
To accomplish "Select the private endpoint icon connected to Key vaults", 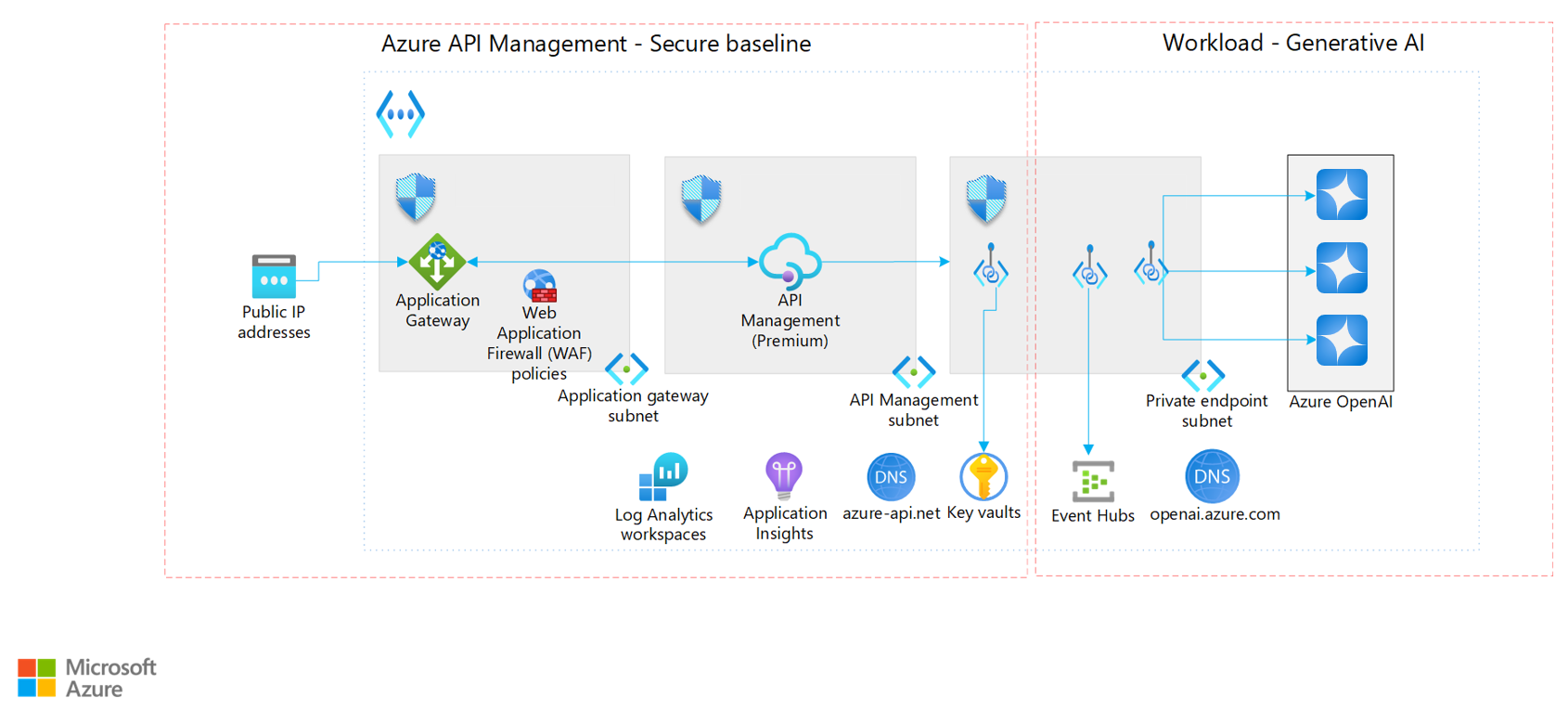I will tap(991, 265).
